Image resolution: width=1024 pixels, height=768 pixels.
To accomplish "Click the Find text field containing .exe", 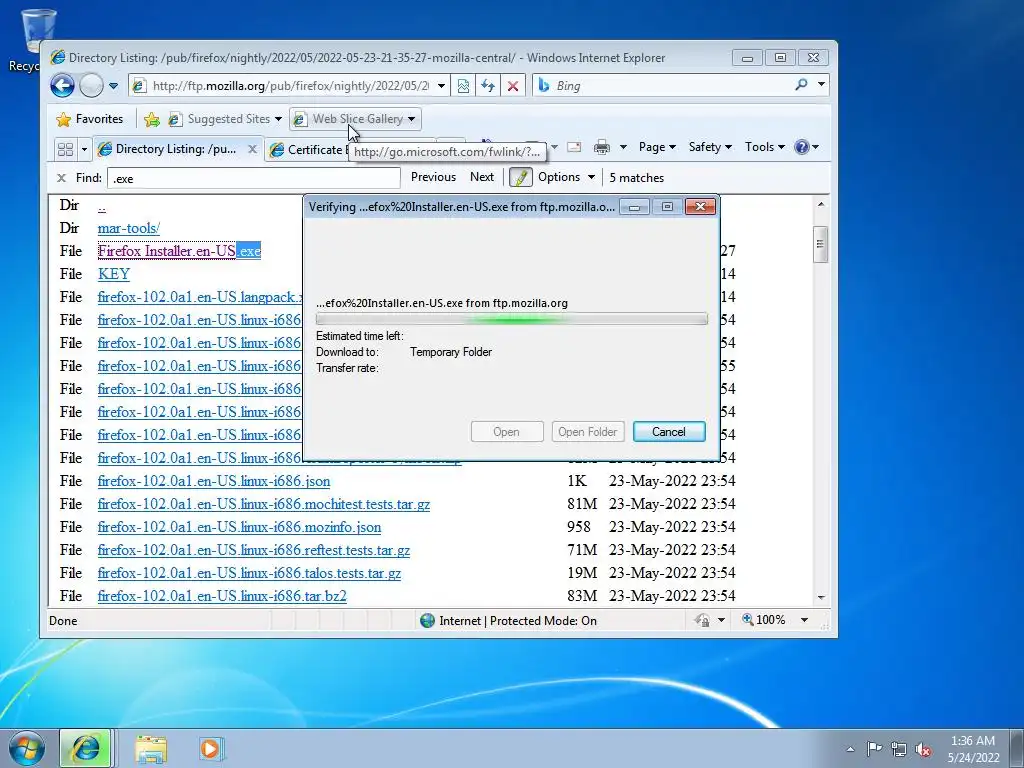I will (x=253, y=178).
